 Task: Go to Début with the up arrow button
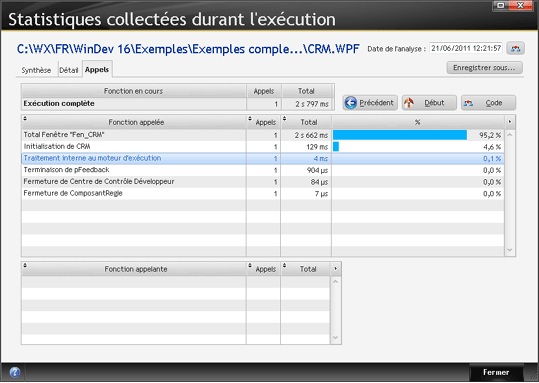click(x=429, y=103)
